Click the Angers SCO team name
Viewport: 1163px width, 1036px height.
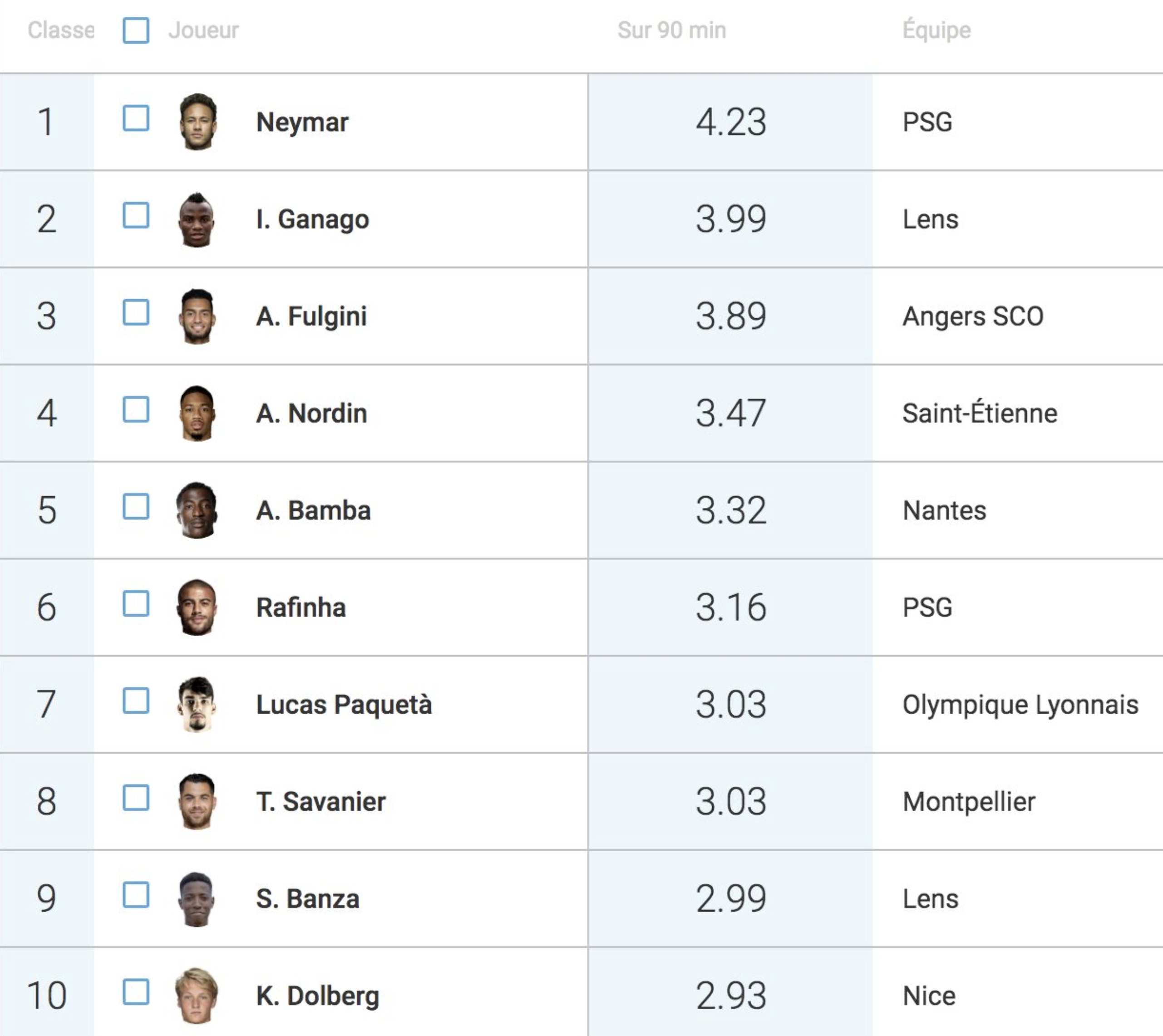pyautogui.click(x=973, y=316)
